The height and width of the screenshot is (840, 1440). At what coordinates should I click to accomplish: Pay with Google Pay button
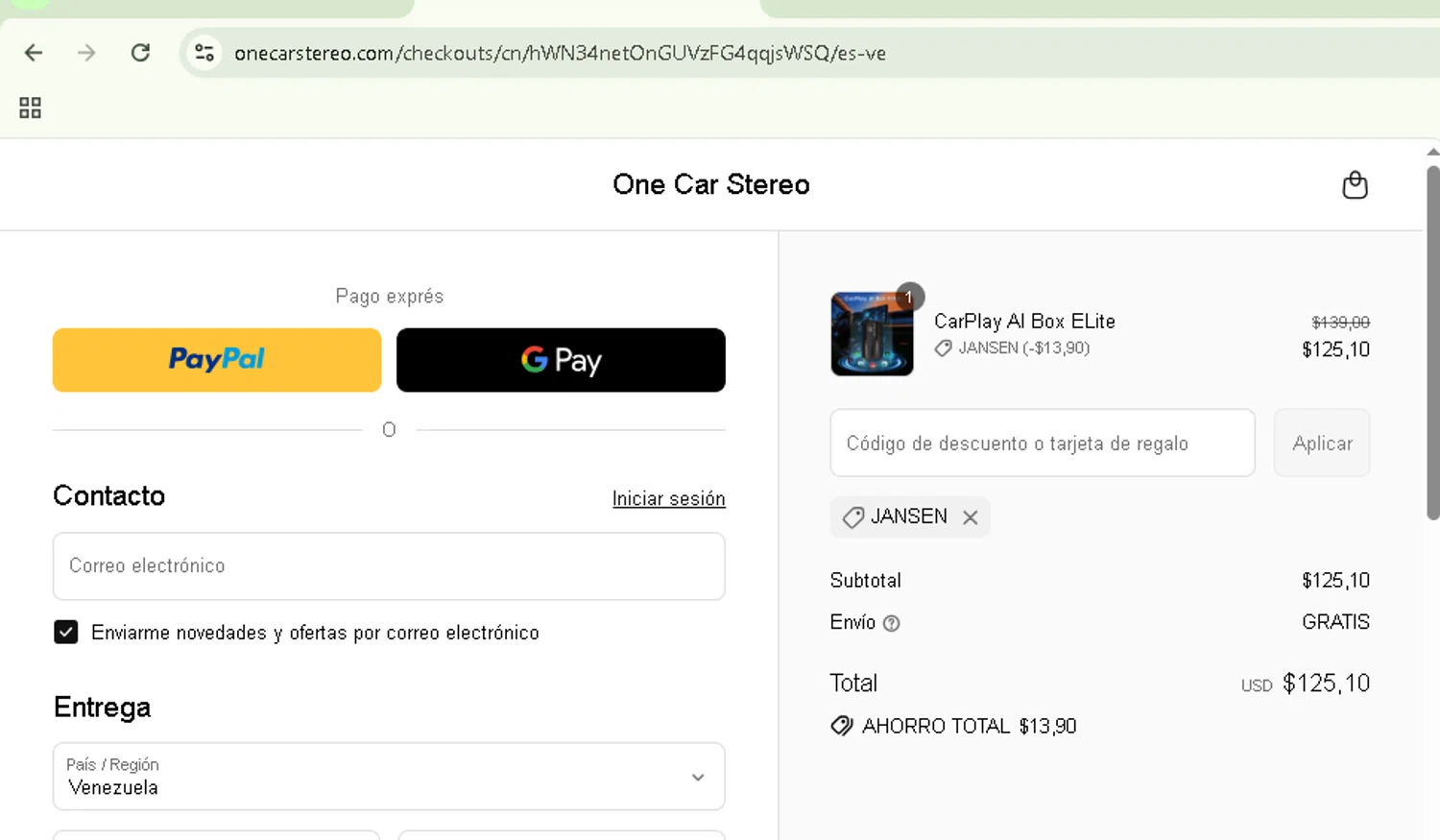coord(561,360)
